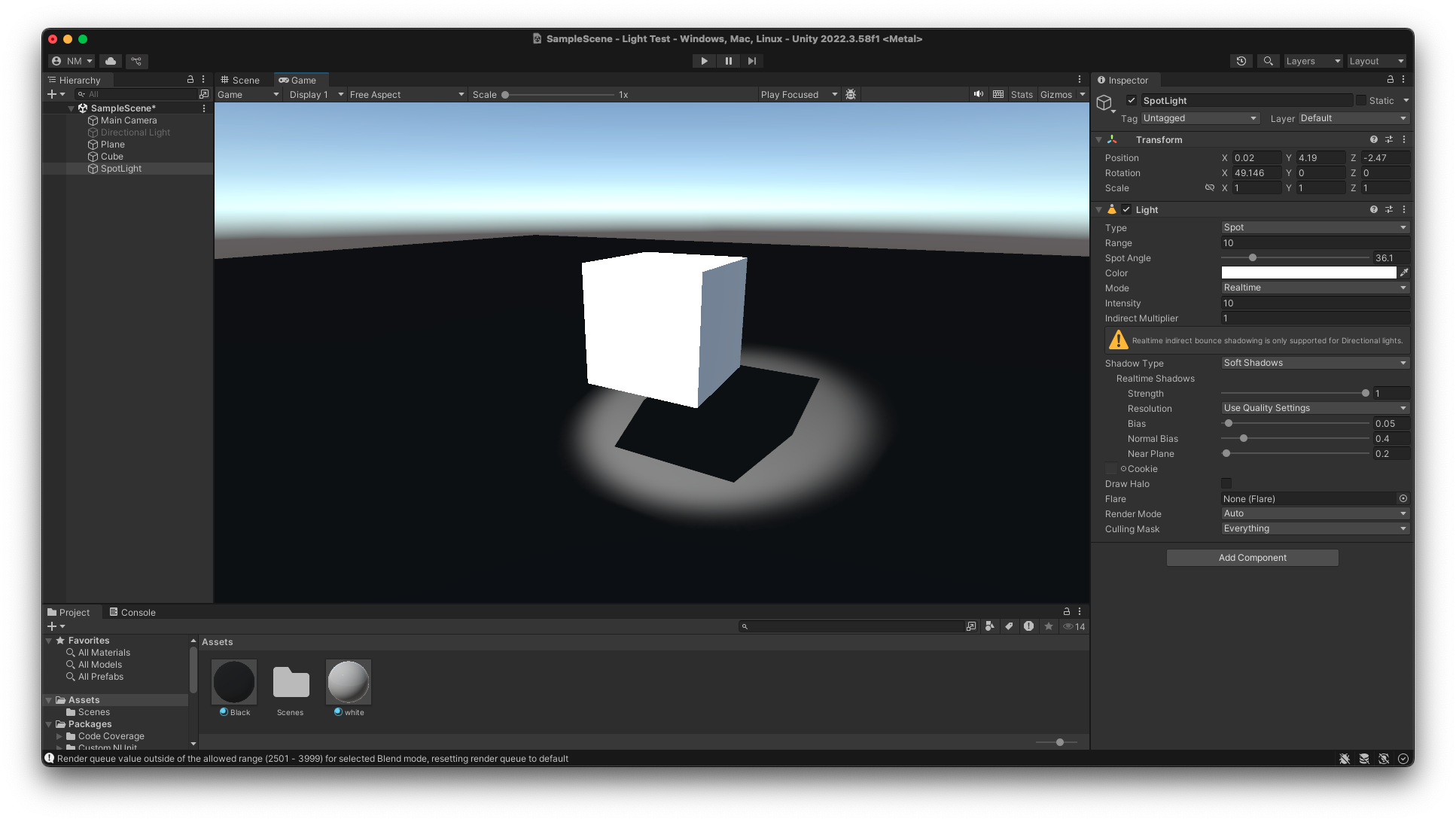Click the color eyedropper icon
This screenshot has height=822, width=1456.
point(1404,273)
